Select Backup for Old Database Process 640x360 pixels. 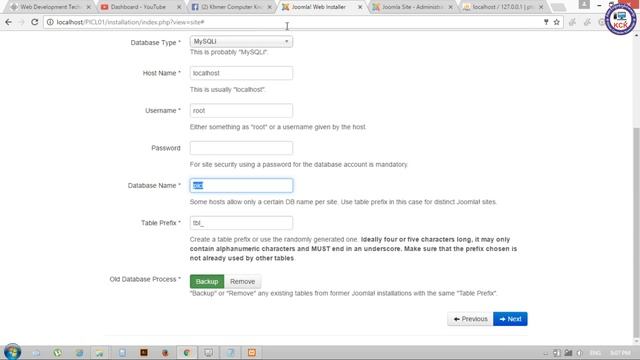[x=207, y=282]
